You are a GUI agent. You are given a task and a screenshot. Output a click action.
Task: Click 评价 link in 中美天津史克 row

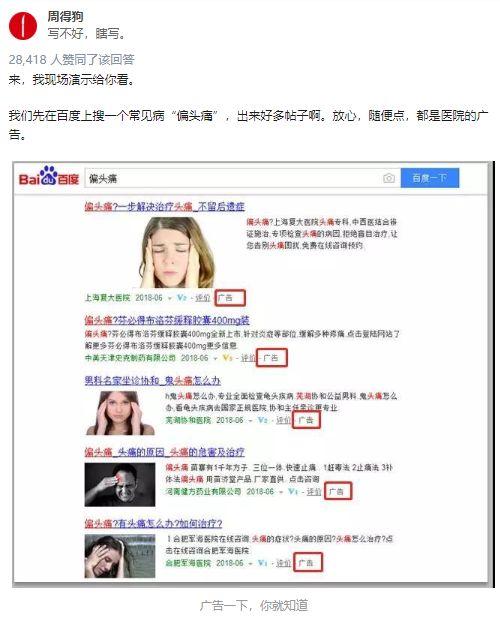[248, 358]
